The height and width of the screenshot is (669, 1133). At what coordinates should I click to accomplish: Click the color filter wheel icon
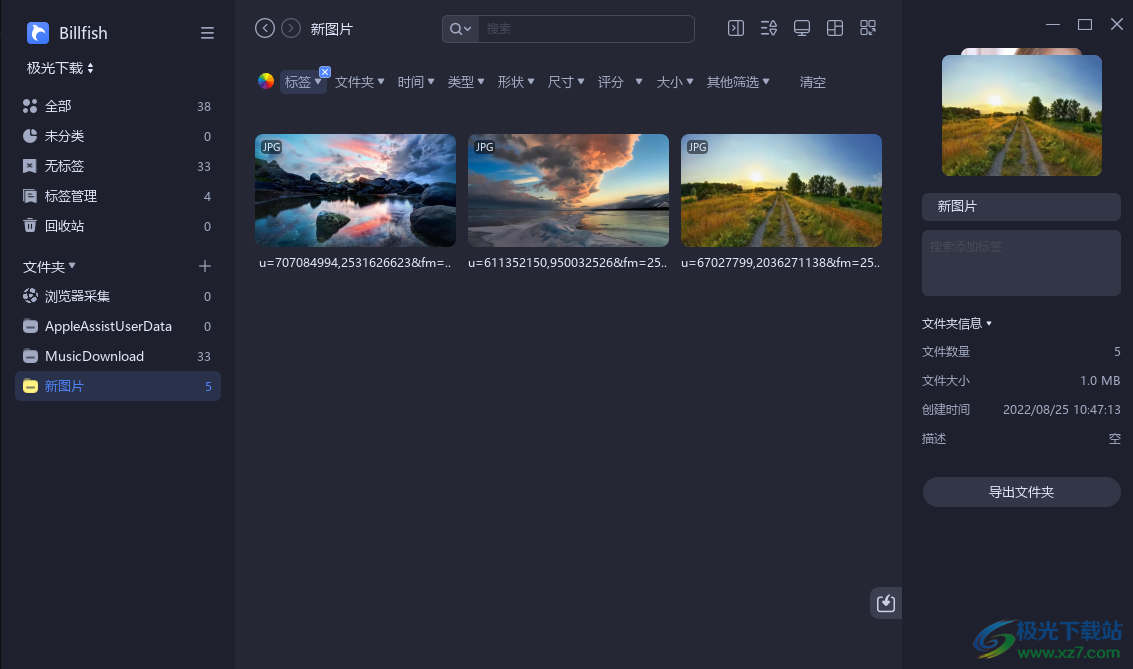click(x=265, y=81)
